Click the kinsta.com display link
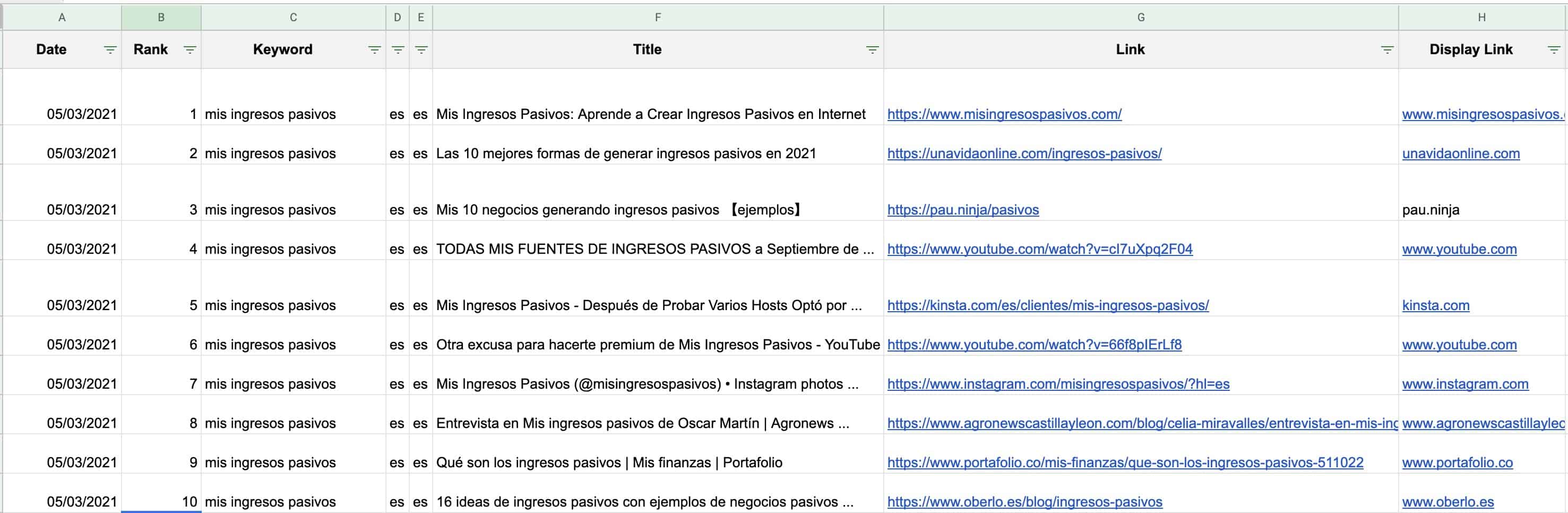The width and height of the screenshot is (1568, 513). [x=1436, y=305]
